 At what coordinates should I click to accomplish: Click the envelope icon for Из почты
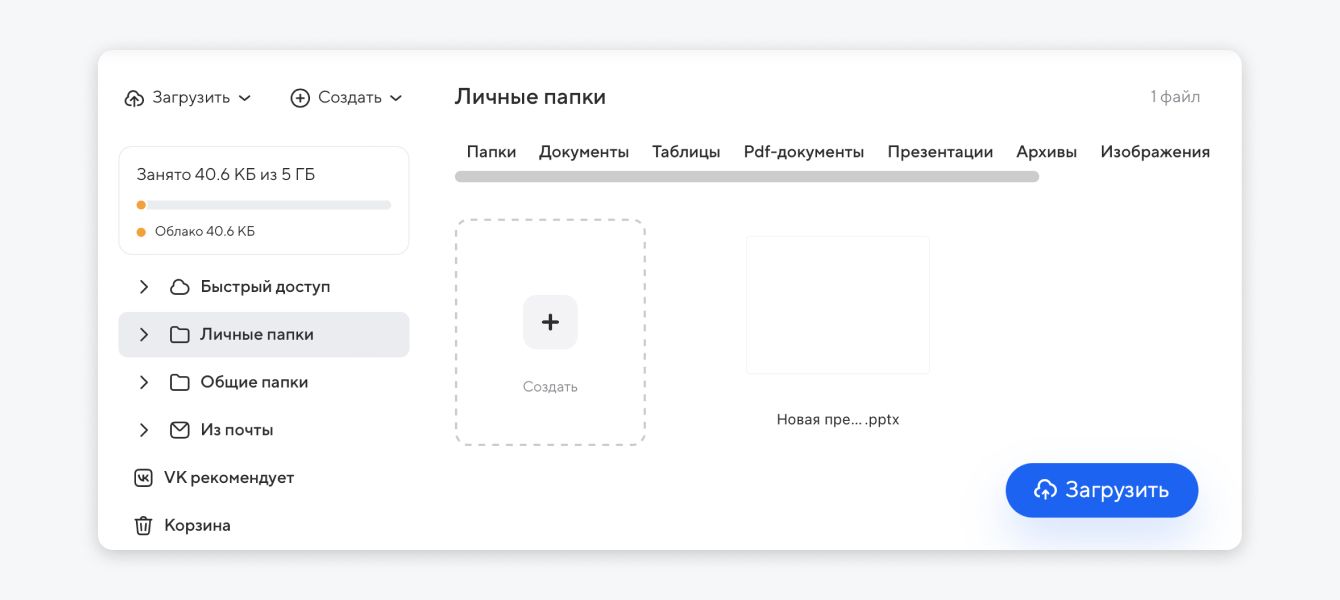[x=178, y=429]
